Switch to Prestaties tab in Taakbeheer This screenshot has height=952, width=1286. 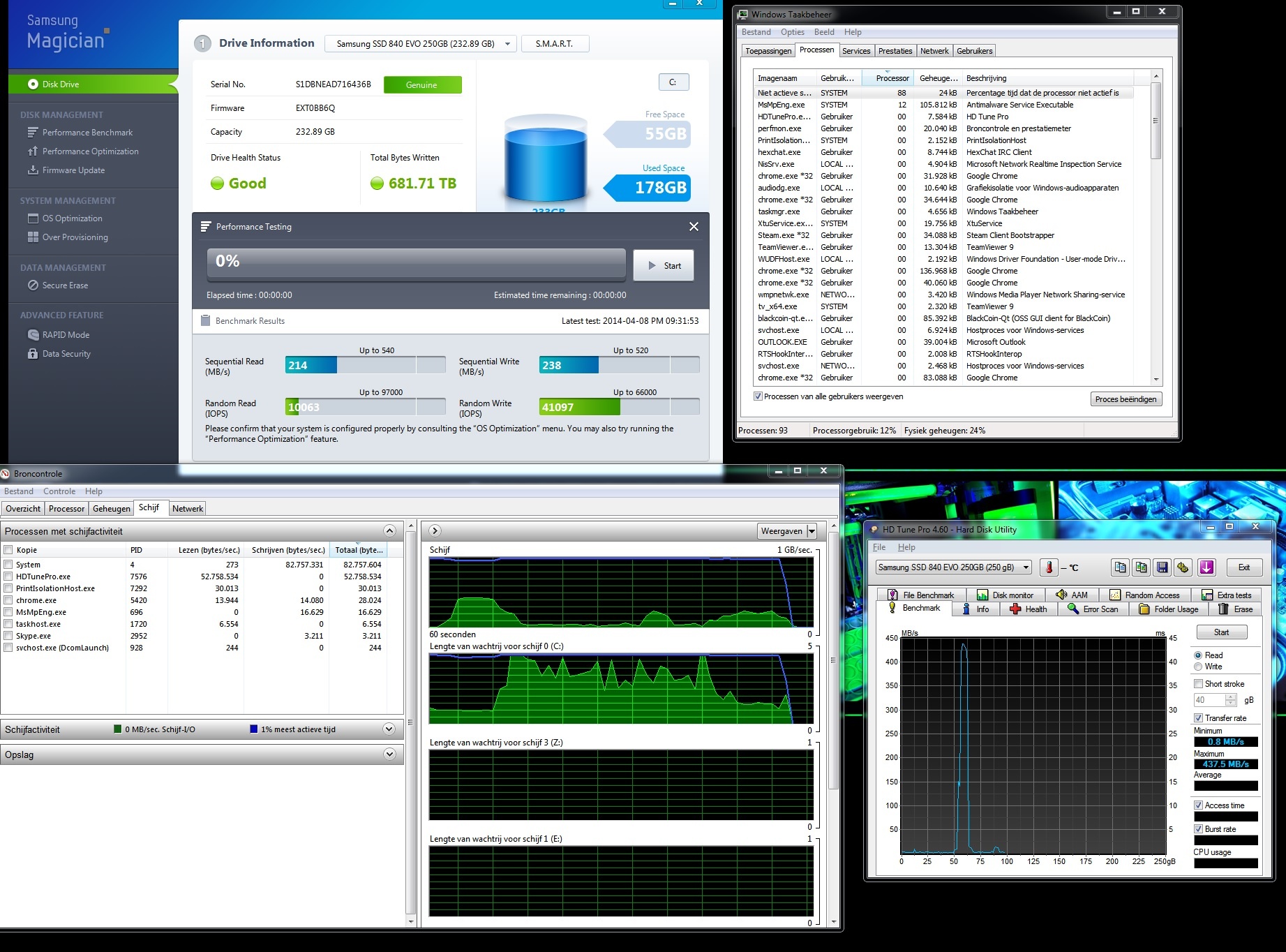(895, 51)
